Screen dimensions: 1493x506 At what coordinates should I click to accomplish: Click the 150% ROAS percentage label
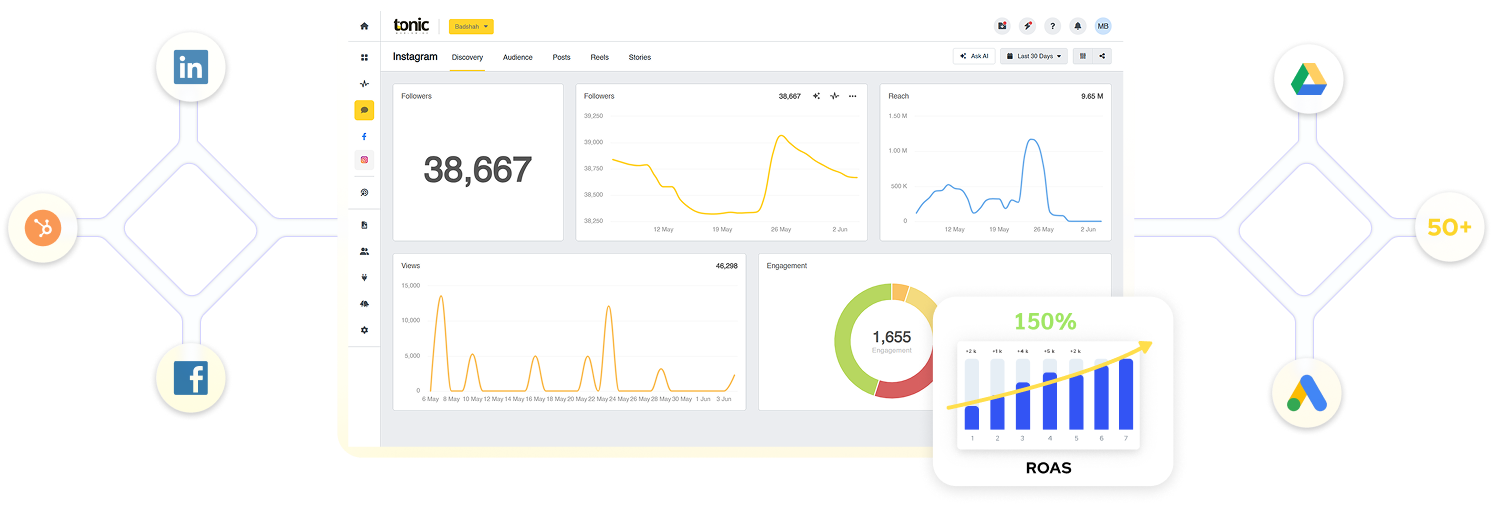tap(1045, 322)
